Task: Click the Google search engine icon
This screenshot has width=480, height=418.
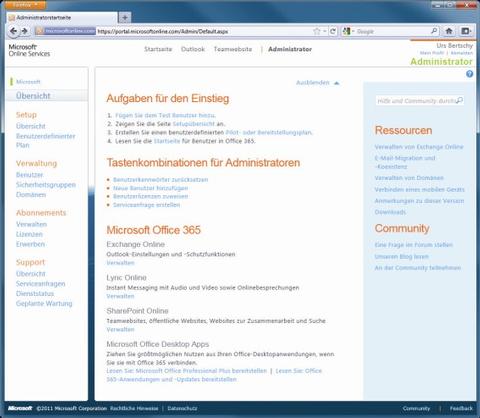Action: click(x=346, y=31)
